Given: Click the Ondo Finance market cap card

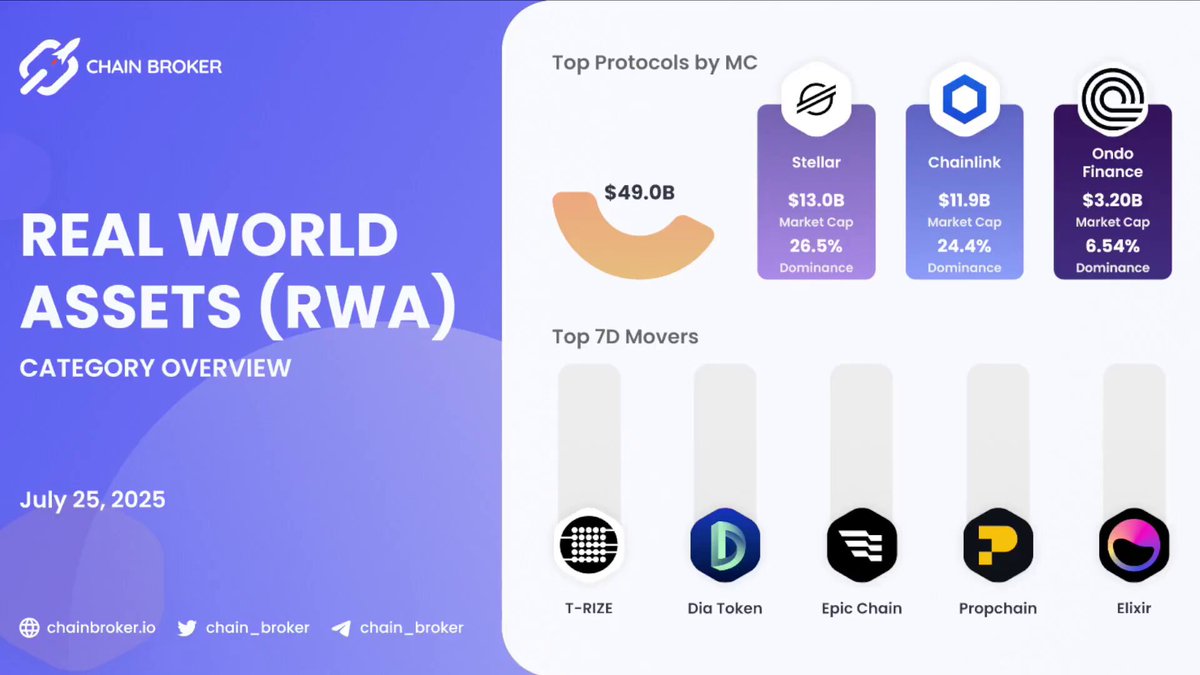Looking at the screenshot, I should (1112, 191).
